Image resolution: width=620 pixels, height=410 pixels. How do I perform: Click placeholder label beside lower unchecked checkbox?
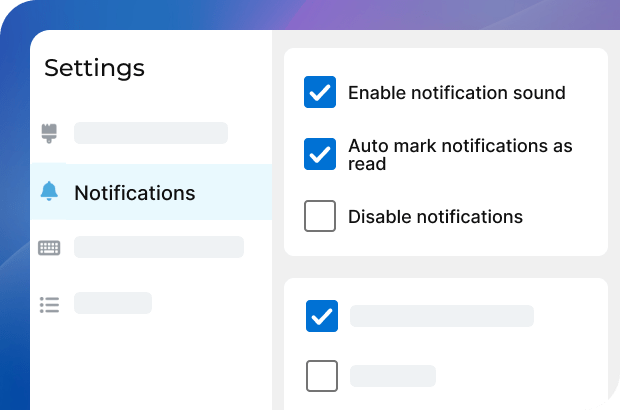click(x=392, y=376)
